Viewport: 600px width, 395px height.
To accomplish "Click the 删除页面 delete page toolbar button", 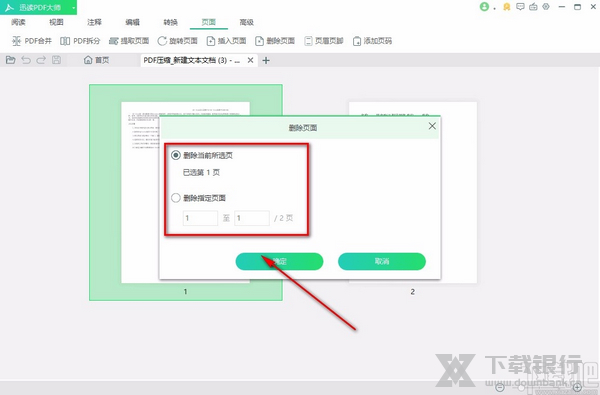I will (275, 41).
